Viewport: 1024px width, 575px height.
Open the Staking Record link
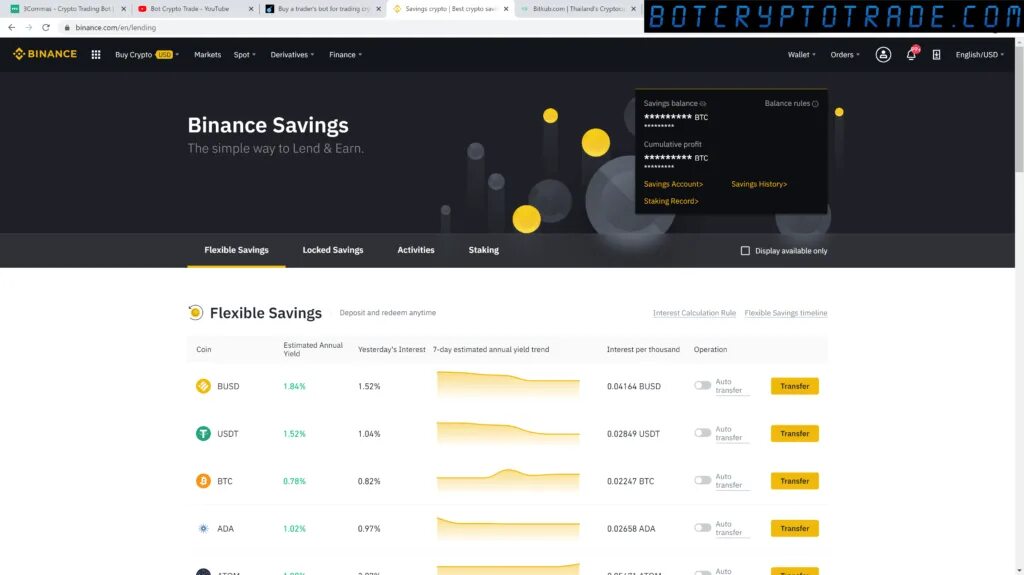pos(671,201)
